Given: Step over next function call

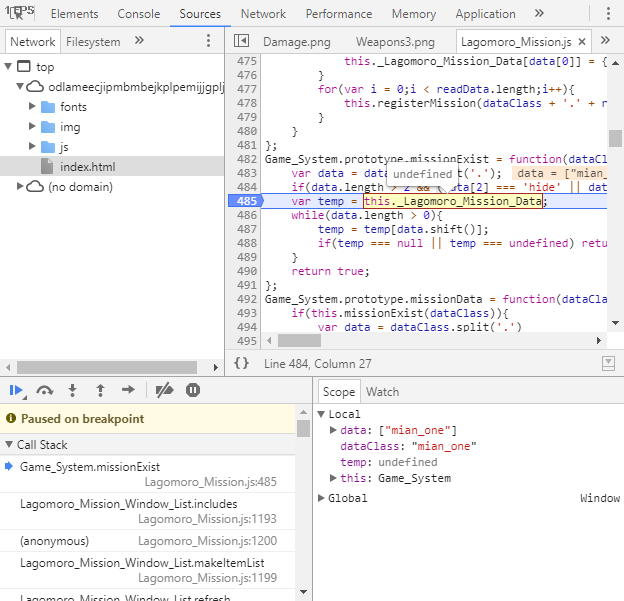Looking at the screenshot, I should pos(45,390).
